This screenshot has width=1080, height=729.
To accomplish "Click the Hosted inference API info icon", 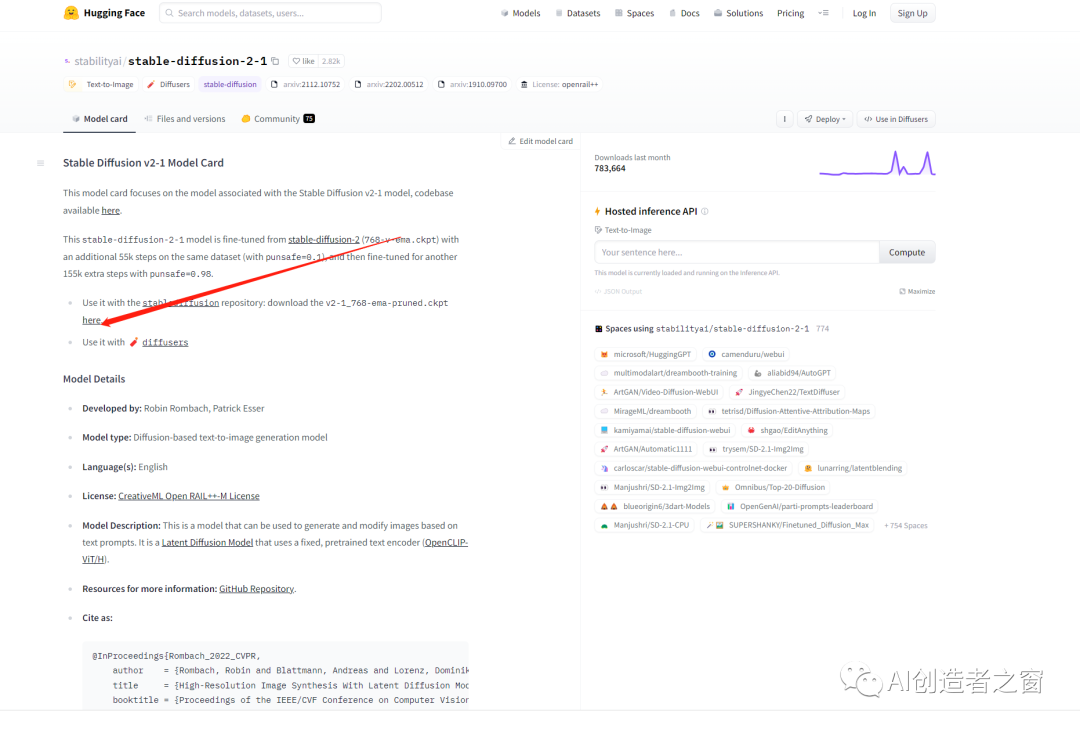I will [x=705, y=212].
